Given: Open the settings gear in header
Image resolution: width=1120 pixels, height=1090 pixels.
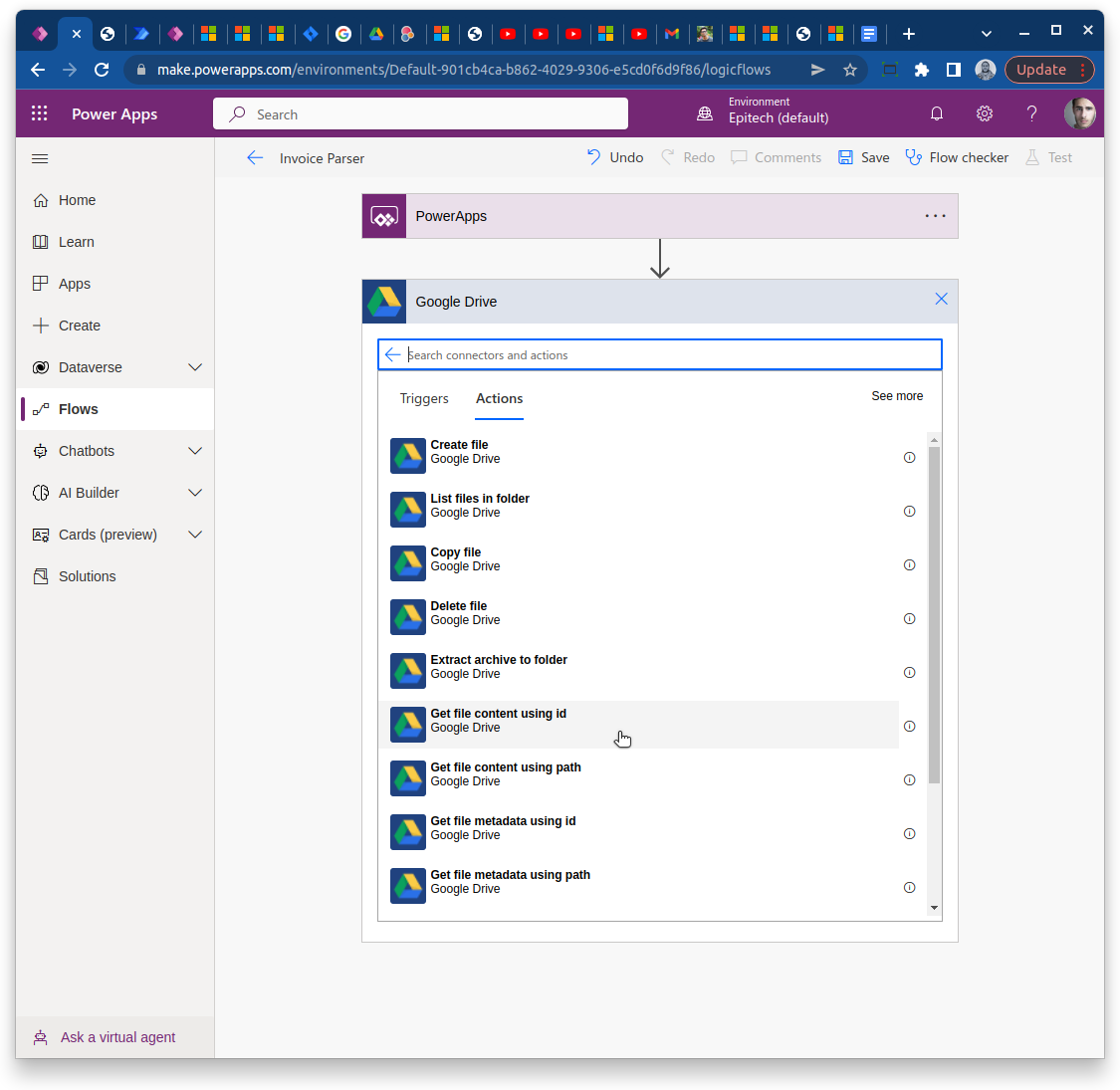Looking at the screenshot, I should [985, 113].
